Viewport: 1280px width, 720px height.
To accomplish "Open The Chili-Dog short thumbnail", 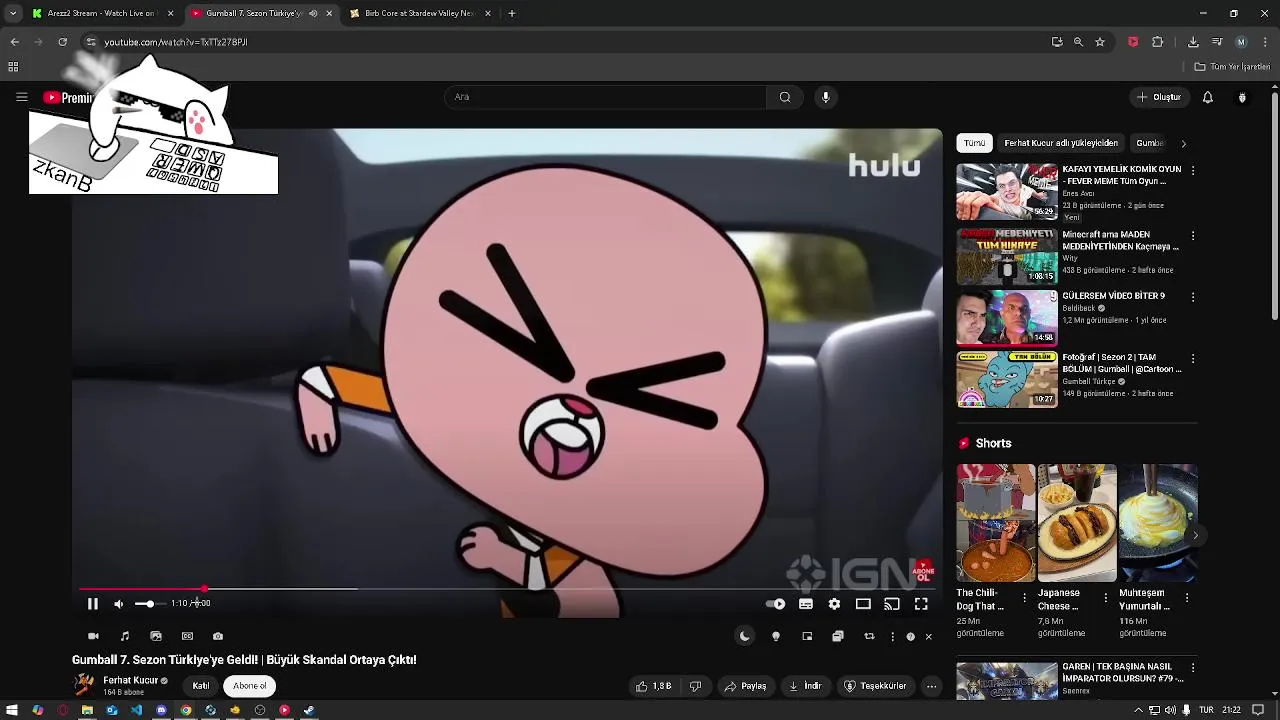I will point(996,523).
